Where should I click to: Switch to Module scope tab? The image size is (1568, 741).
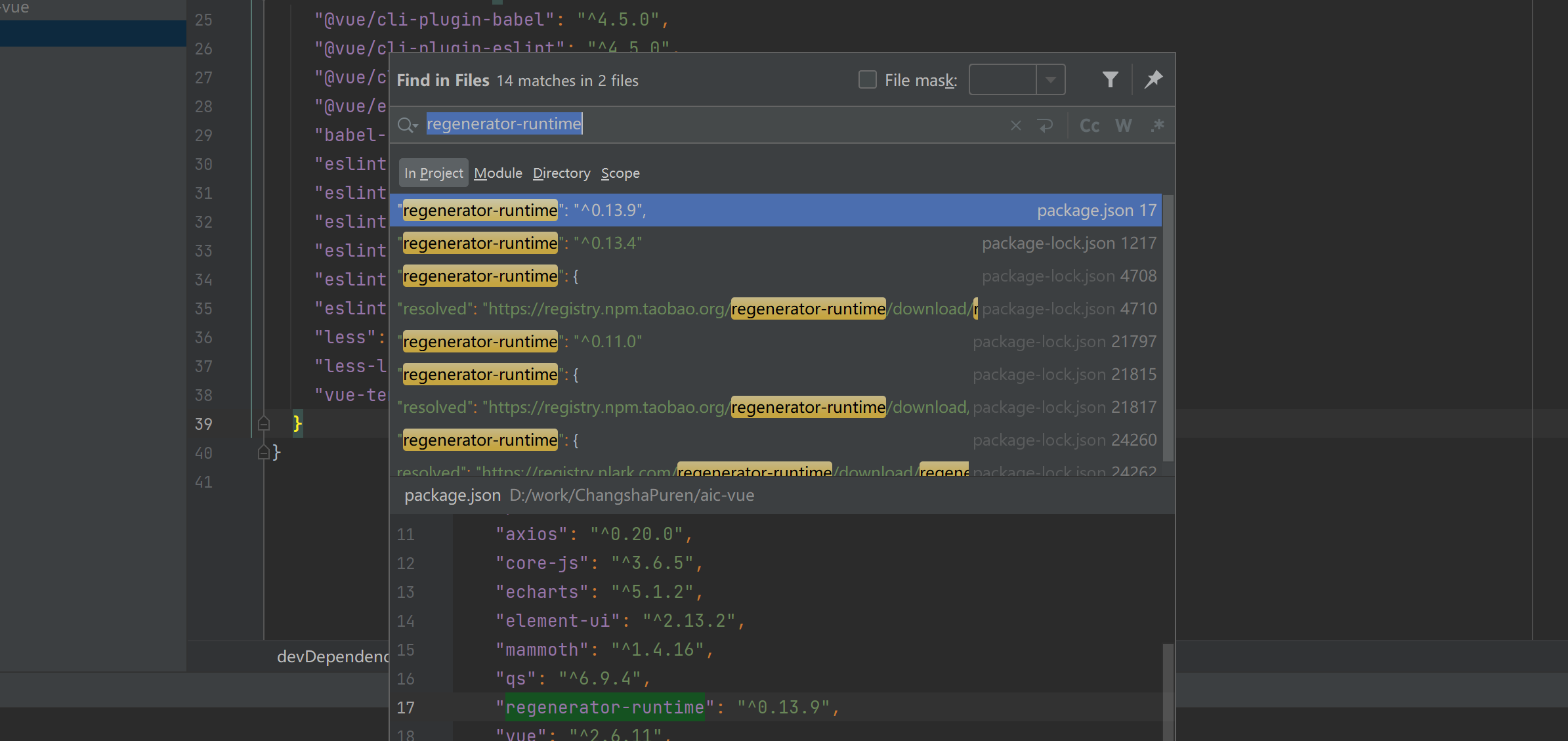pyautogui.click(x=498, y=173)
